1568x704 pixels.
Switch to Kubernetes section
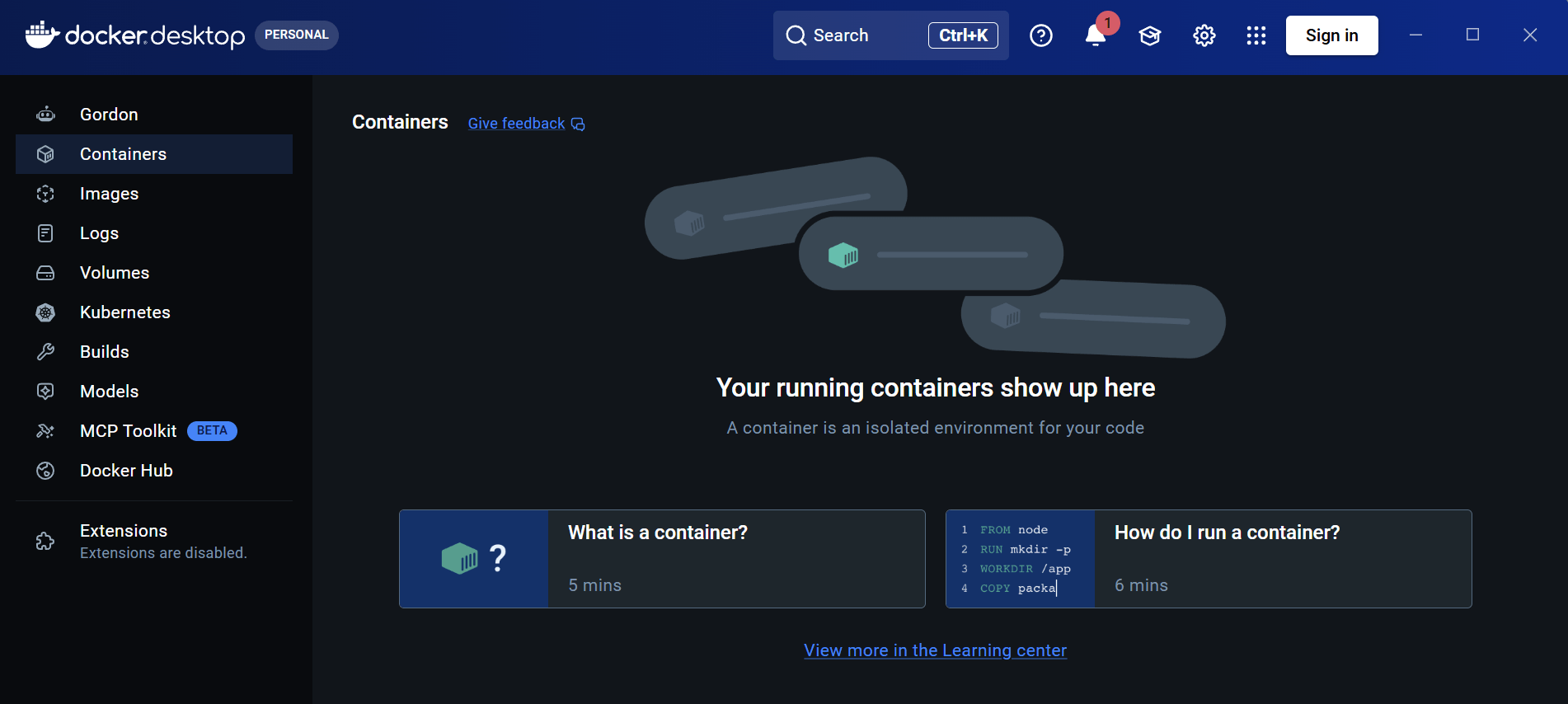point(154,312)
